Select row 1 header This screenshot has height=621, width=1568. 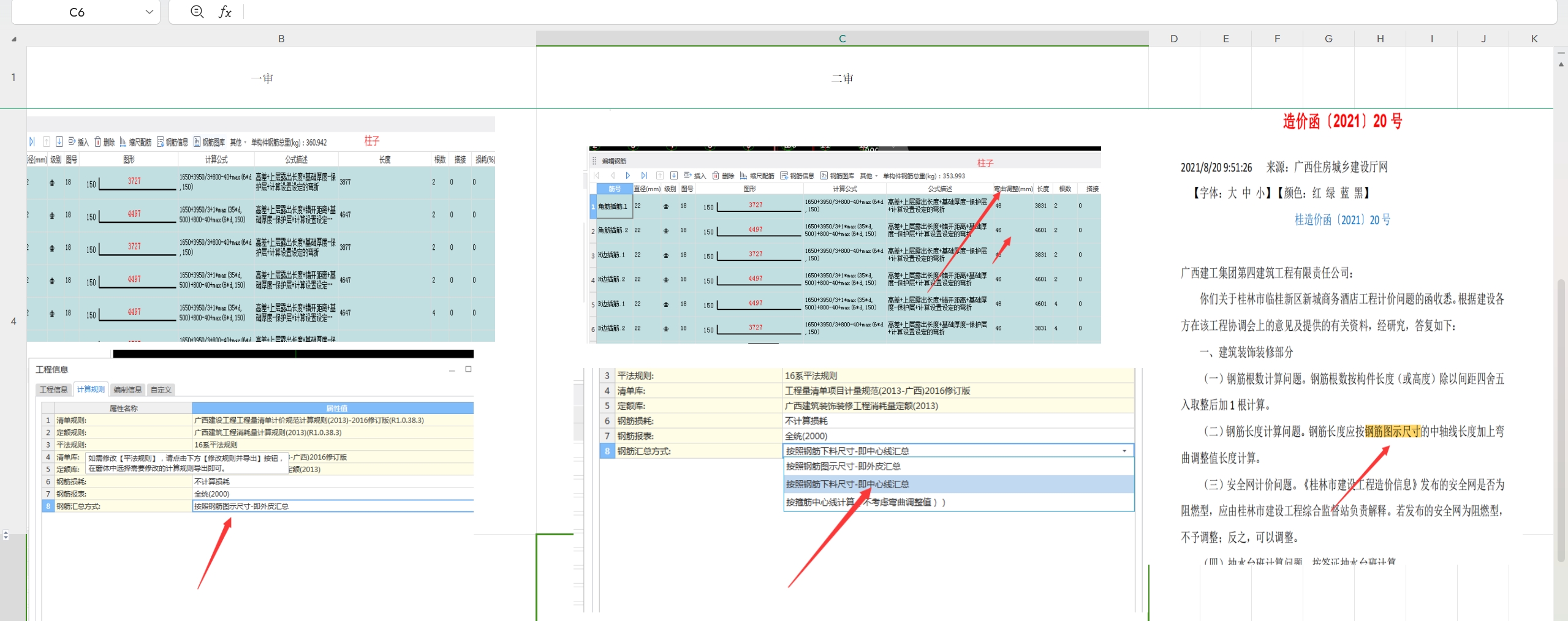pyautogui.click(x=13, y=77)
